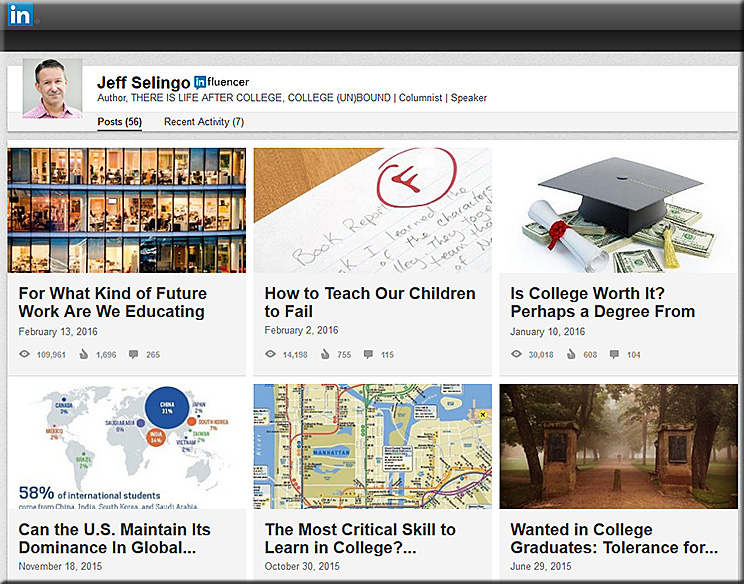Click the 30,018 view count
This screenshot has height=584, width=744.
tap(541, 354)
